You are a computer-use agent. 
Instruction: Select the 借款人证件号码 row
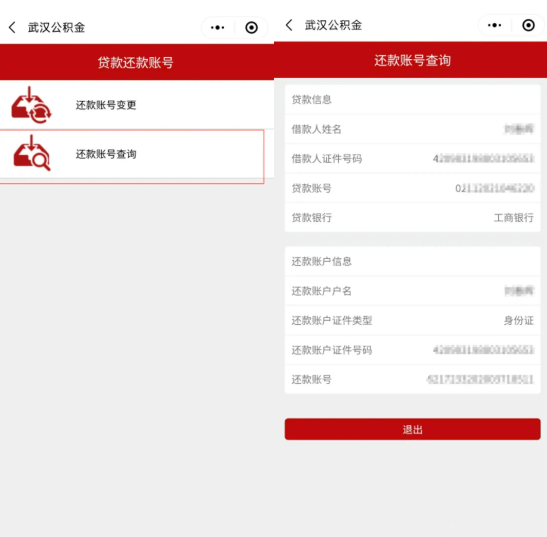pyautogui.click(x=412, y=159)
